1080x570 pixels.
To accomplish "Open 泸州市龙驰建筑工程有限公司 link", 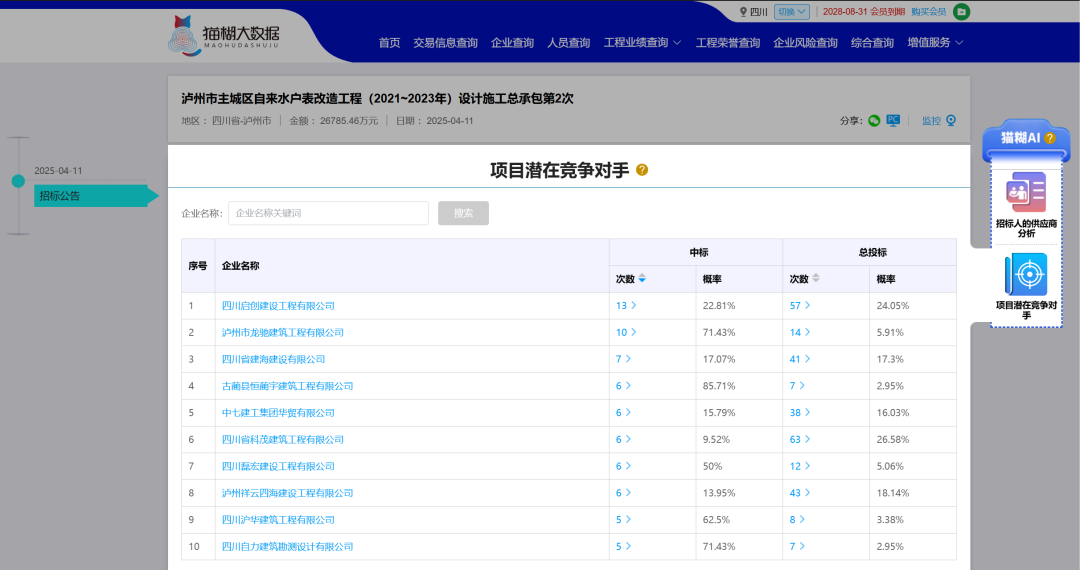I will [282, 332].
